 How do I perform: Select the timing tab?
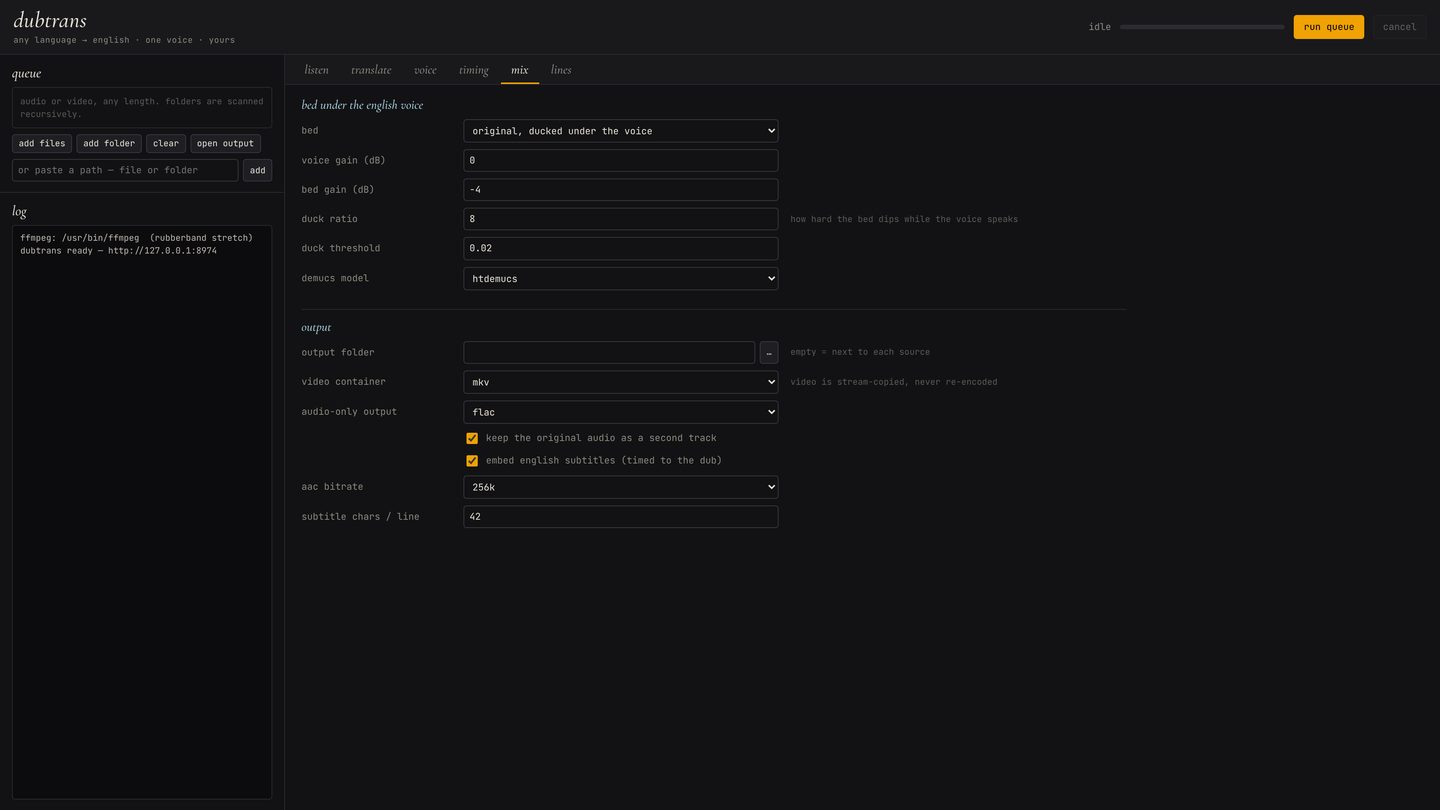474,70
